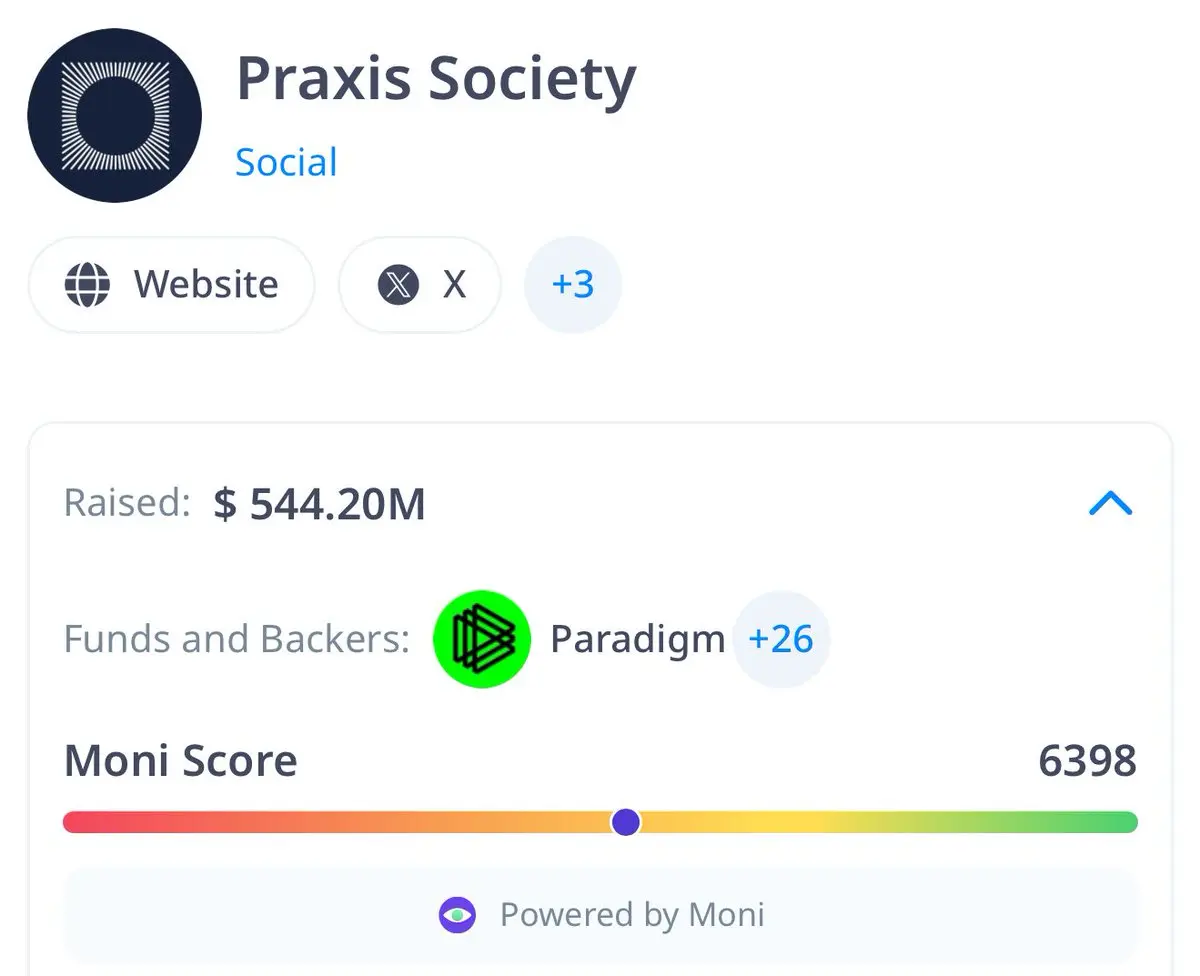1200x976 pixels.
Task: Click the Moni eye logo icon
Action: click(x=457, y=914)
